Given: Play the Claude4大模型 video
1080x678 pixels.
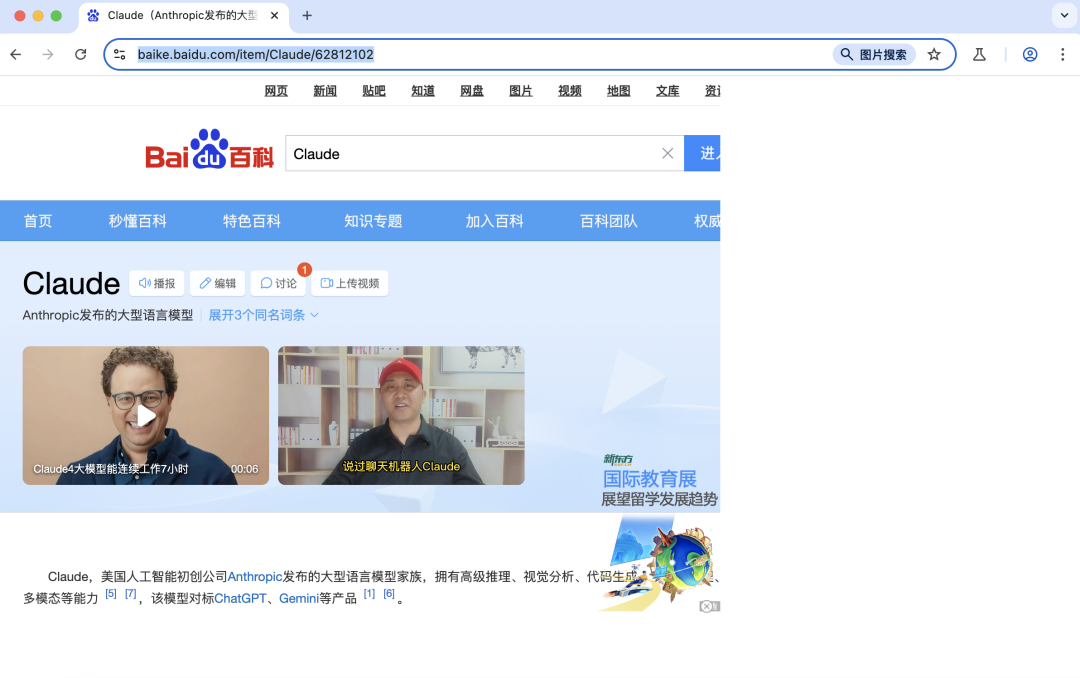Looking at the screenshot, I should tap(146, 415).
